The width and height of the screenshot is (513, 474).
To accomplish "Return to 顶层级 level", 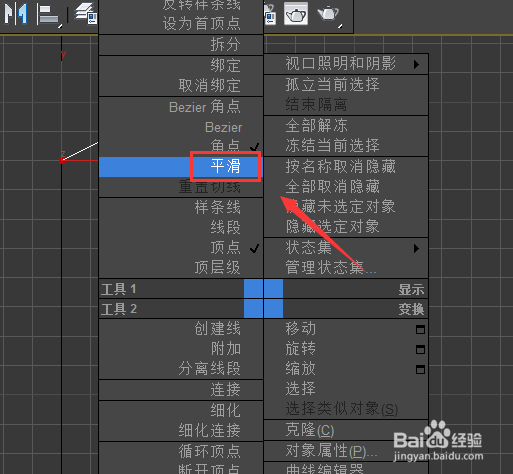I will click(x=217, y=268).
